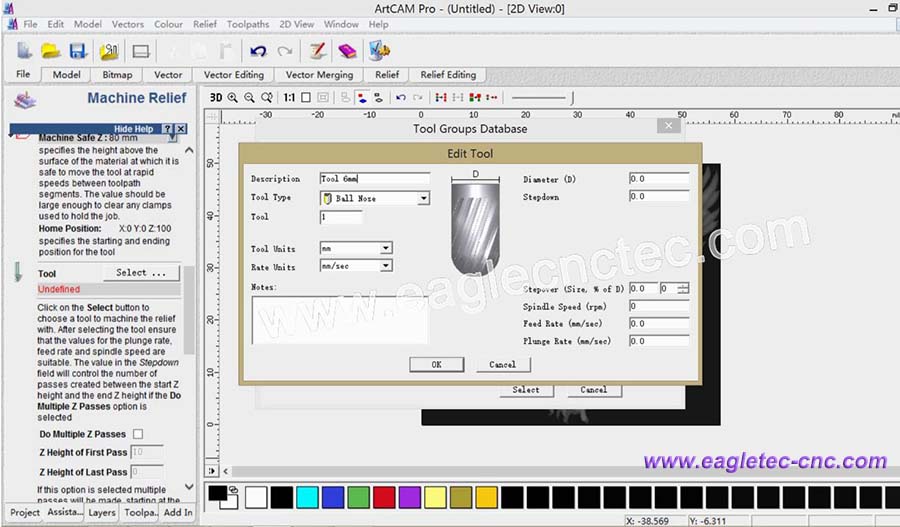Screen dimensions: 900x527
Task: Switch to the Relief Editing tab
Action: click(448, 75)
